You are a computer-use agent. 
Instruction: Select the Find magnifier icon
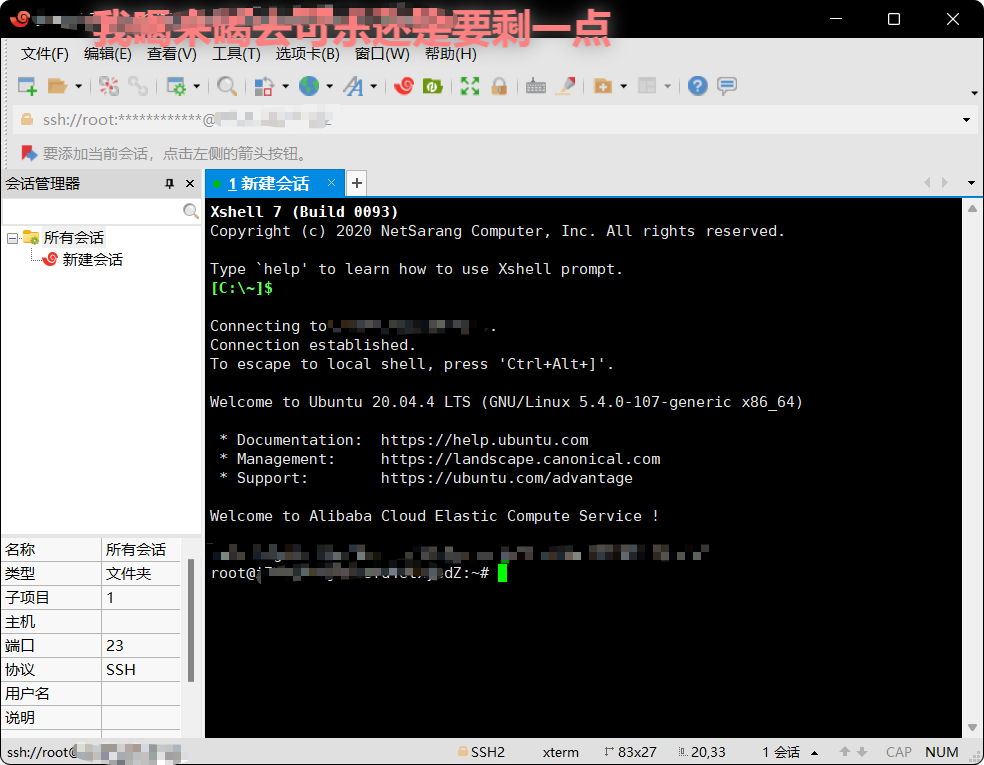pyautogui.click(x=226, y=86)
